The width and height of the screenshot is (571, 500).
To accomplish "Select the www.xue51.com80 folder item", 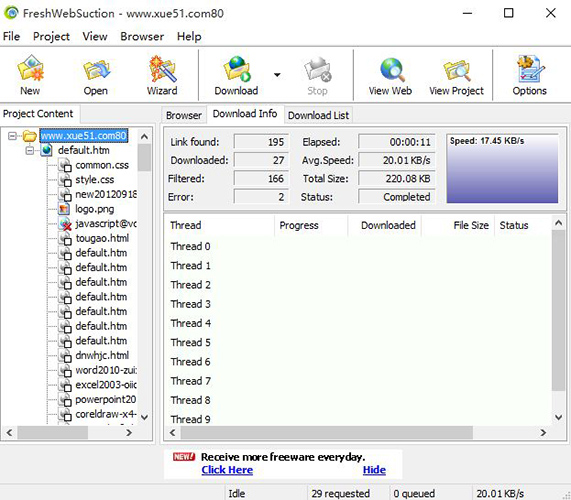I will [x=84, y=135].
